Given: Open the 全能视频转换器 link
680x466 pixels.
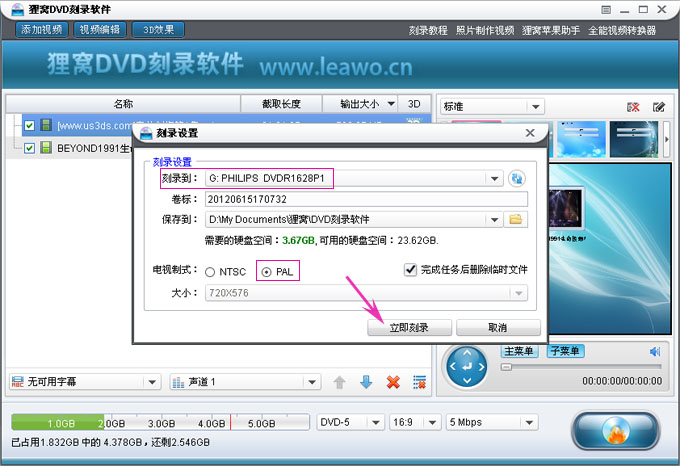Looking at the screenshot, I should (x=622, y=30).
